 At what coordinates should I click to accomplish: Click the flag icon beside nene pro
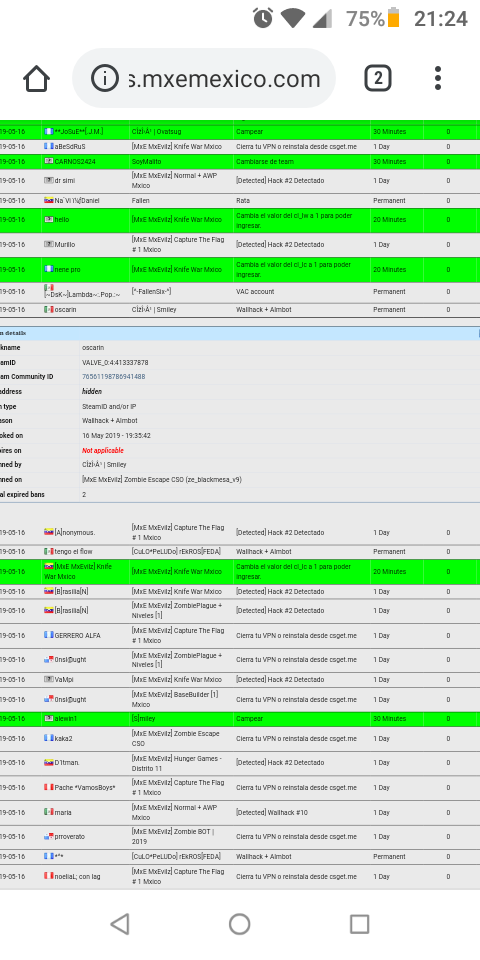[x=49, y=269]
